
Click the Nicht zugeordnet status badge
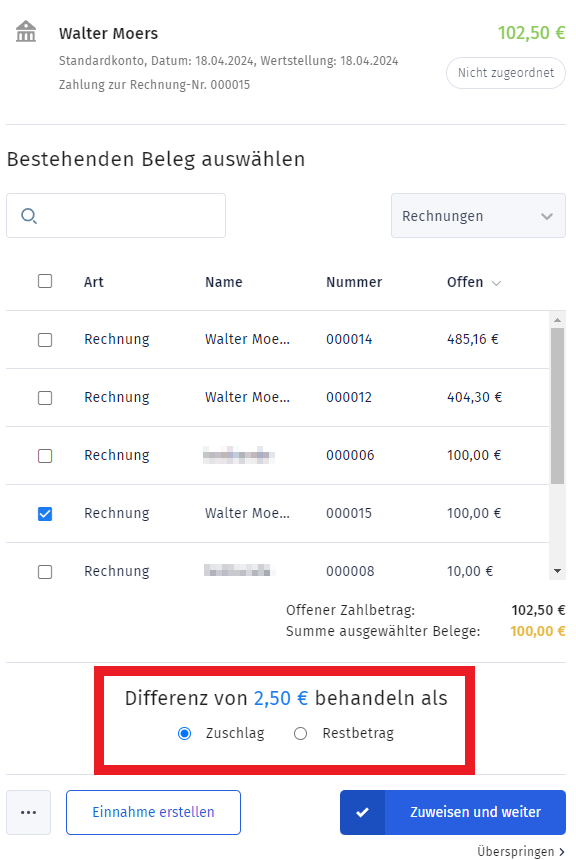point(506,73)
